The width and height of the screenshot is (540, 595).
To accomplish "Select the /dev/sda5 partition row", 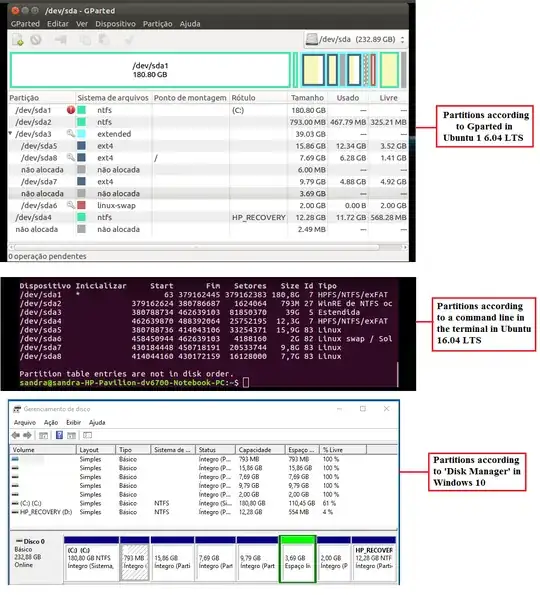I will click(x=208, y=146).
